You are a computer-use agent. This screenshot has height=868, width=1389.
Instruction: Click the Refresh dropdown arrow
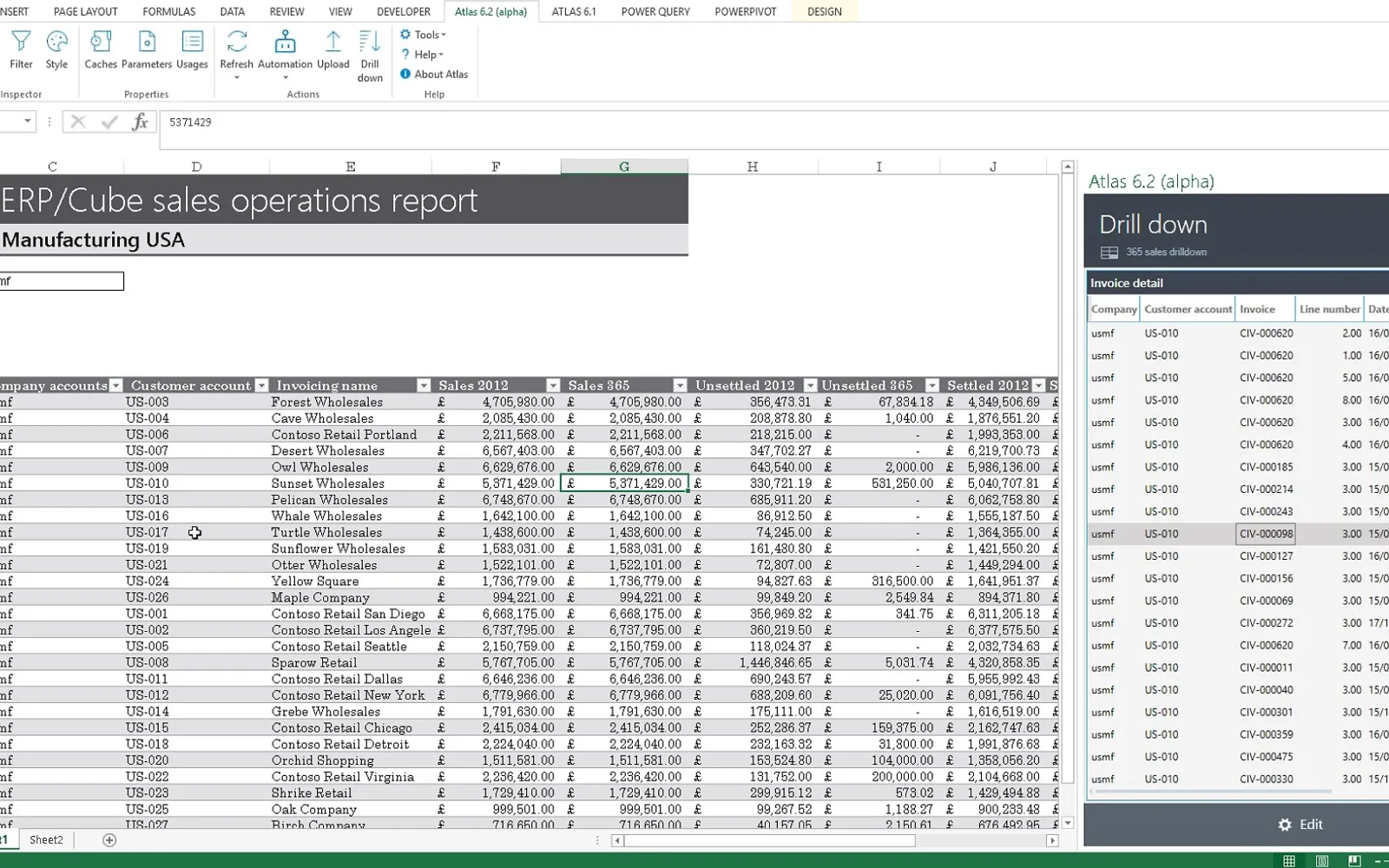pos(236,78)
